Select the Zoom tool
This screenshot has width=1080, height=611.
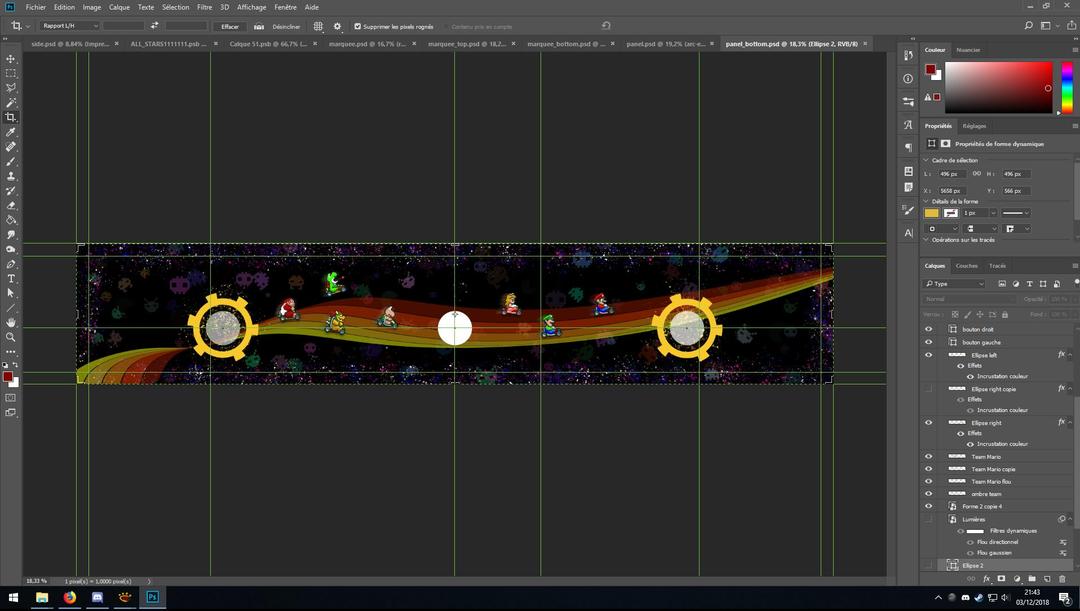[10, 337]
